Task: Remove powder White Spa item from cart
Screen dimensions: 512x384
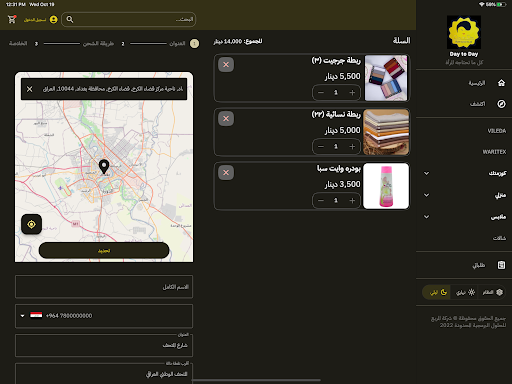Action: coord(226,173)
